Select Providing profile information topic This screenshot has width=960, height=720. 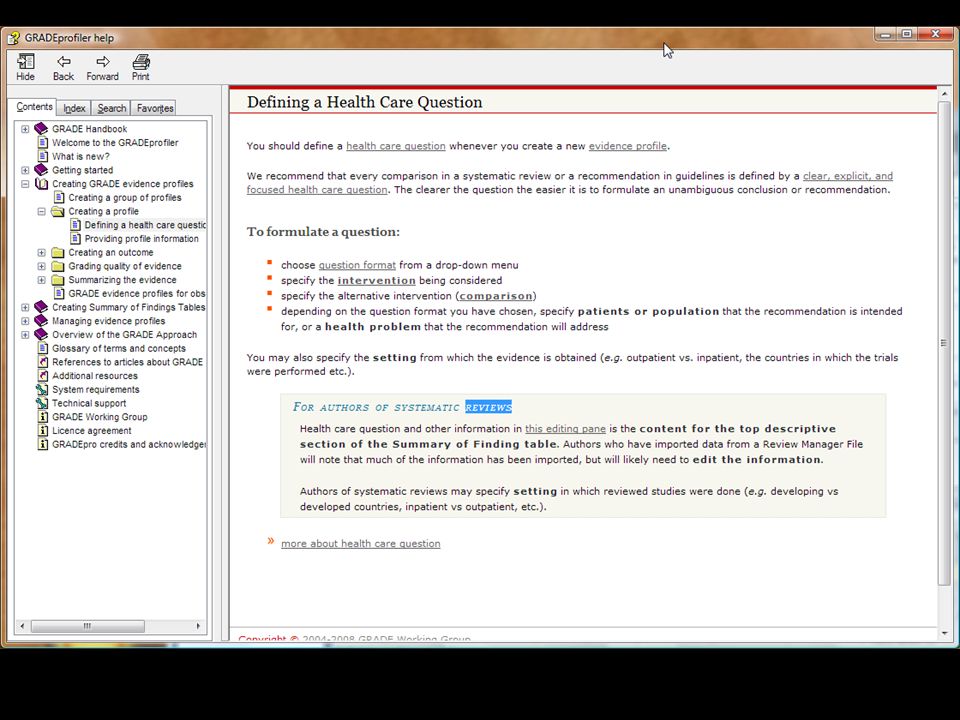pos(141,239)
